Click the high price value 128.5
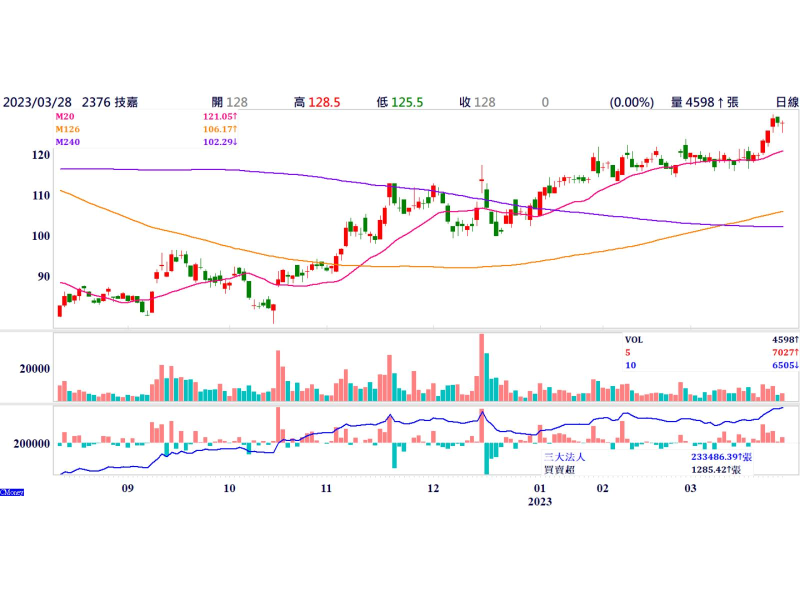 [x=324, y=102]
